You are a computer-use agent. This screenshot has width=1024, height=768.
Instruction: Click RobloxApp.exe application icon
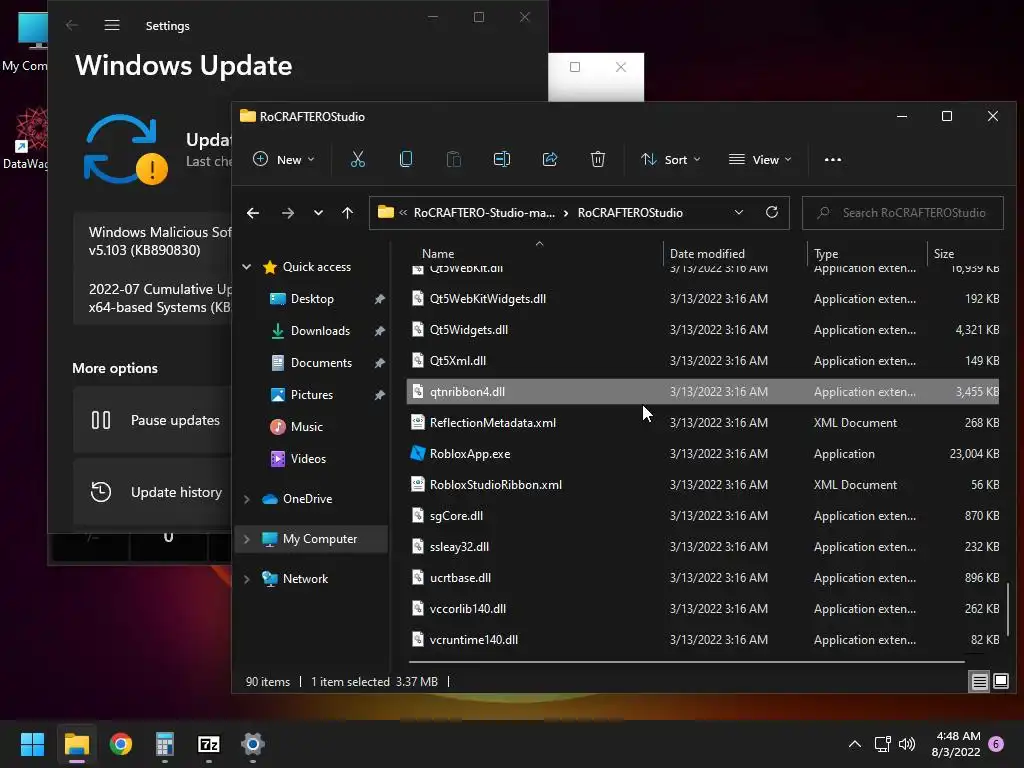pyautogui.click(x=417, y=453)
